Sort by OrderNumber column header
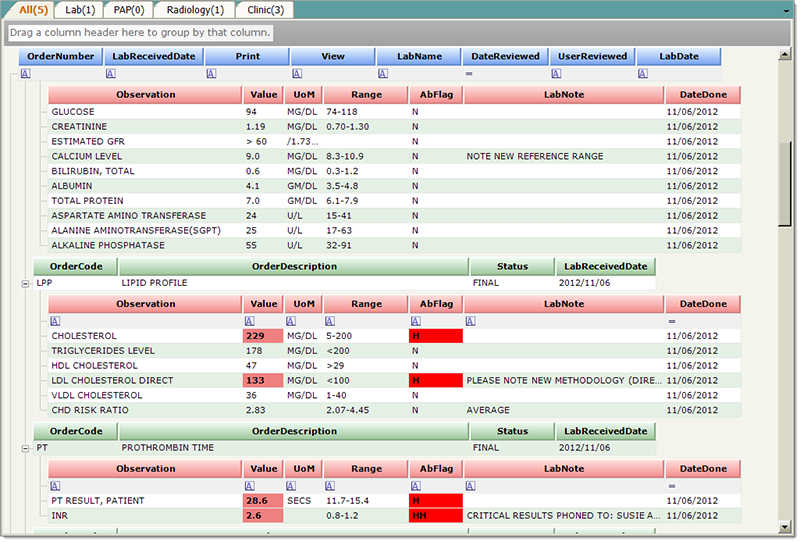Image resolution: width=800 pixels, height=542 pixels. [61, 56]
